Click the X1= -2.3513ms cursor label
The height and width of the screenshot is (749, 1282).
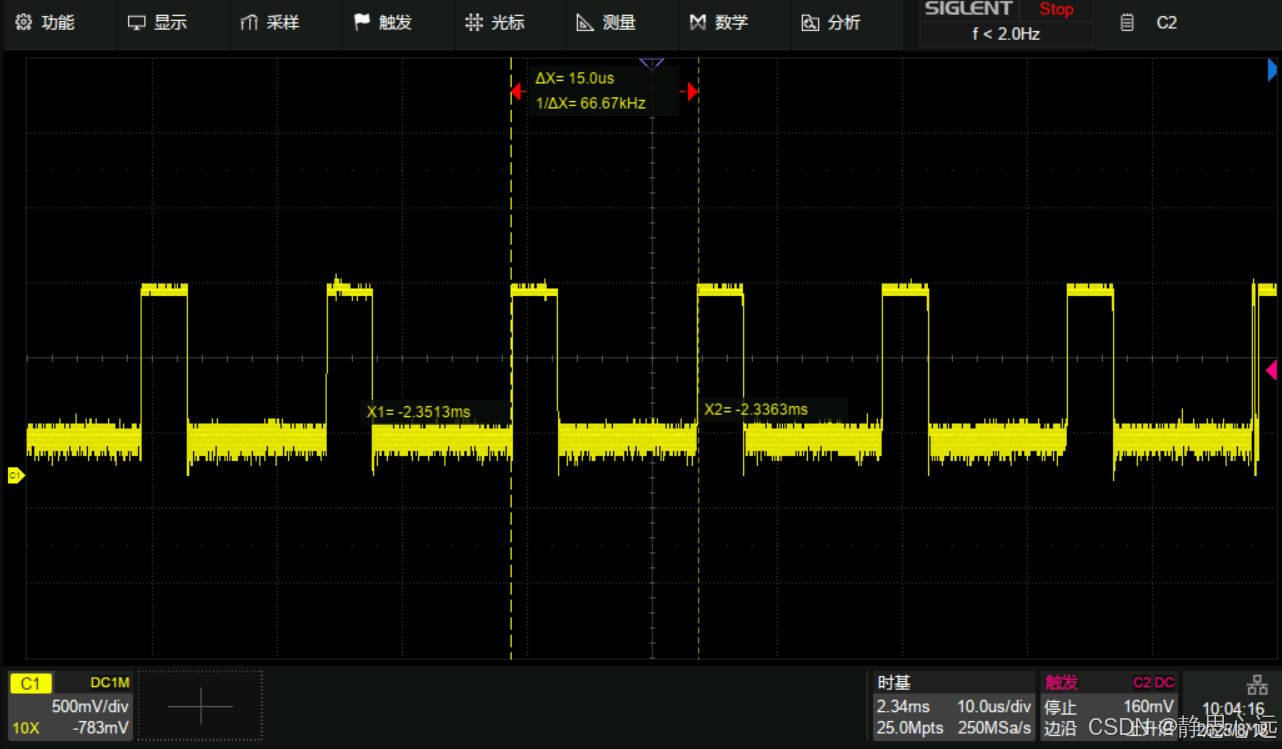click(x=418, y=411)
